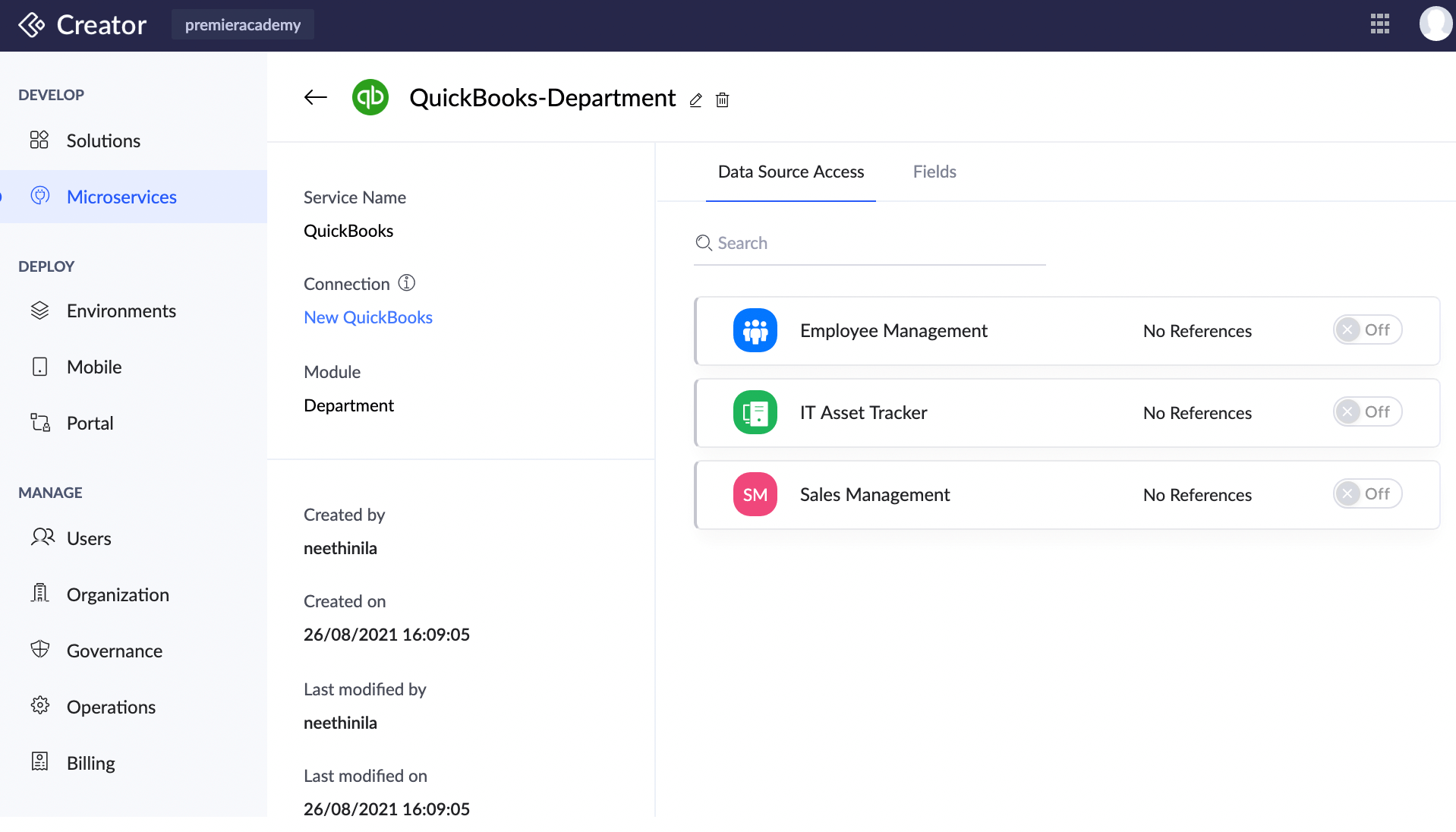Click the Employee Management app icon
Screen dimensions: 1456x832
coord(755,330)
